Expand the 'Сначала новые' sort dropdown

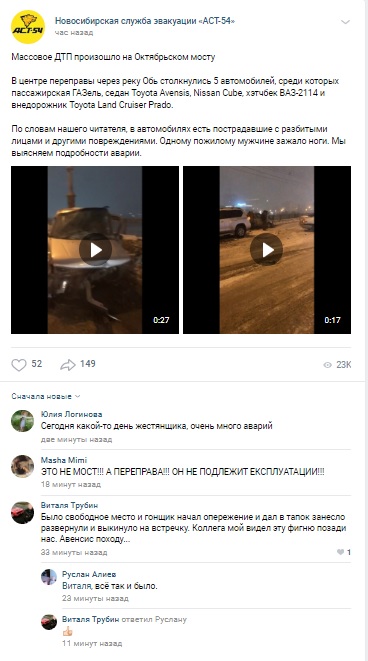(46, 396)
